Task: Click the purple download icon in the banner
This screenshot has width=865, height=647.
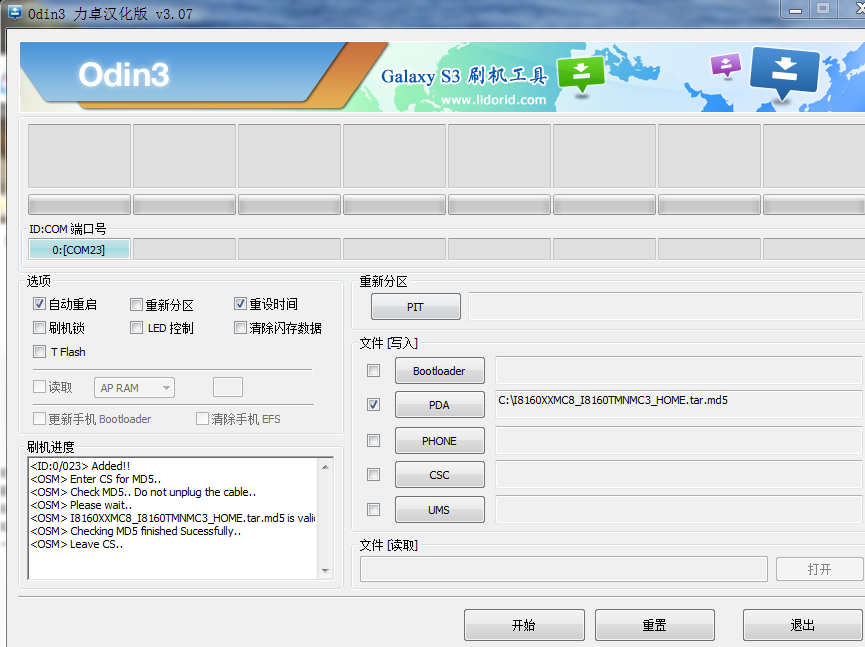Action: point(725,65)
